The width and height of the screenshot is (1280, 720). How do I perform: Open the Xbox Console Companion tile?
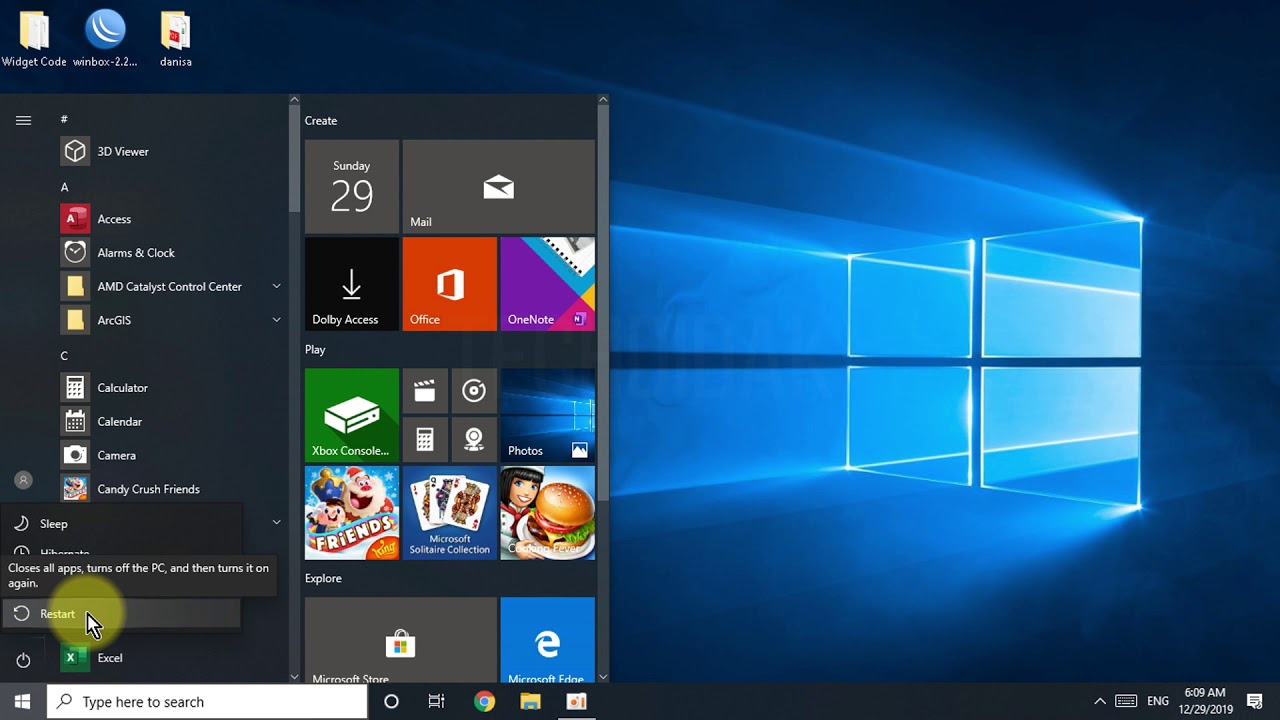click(x=351, y=415)
